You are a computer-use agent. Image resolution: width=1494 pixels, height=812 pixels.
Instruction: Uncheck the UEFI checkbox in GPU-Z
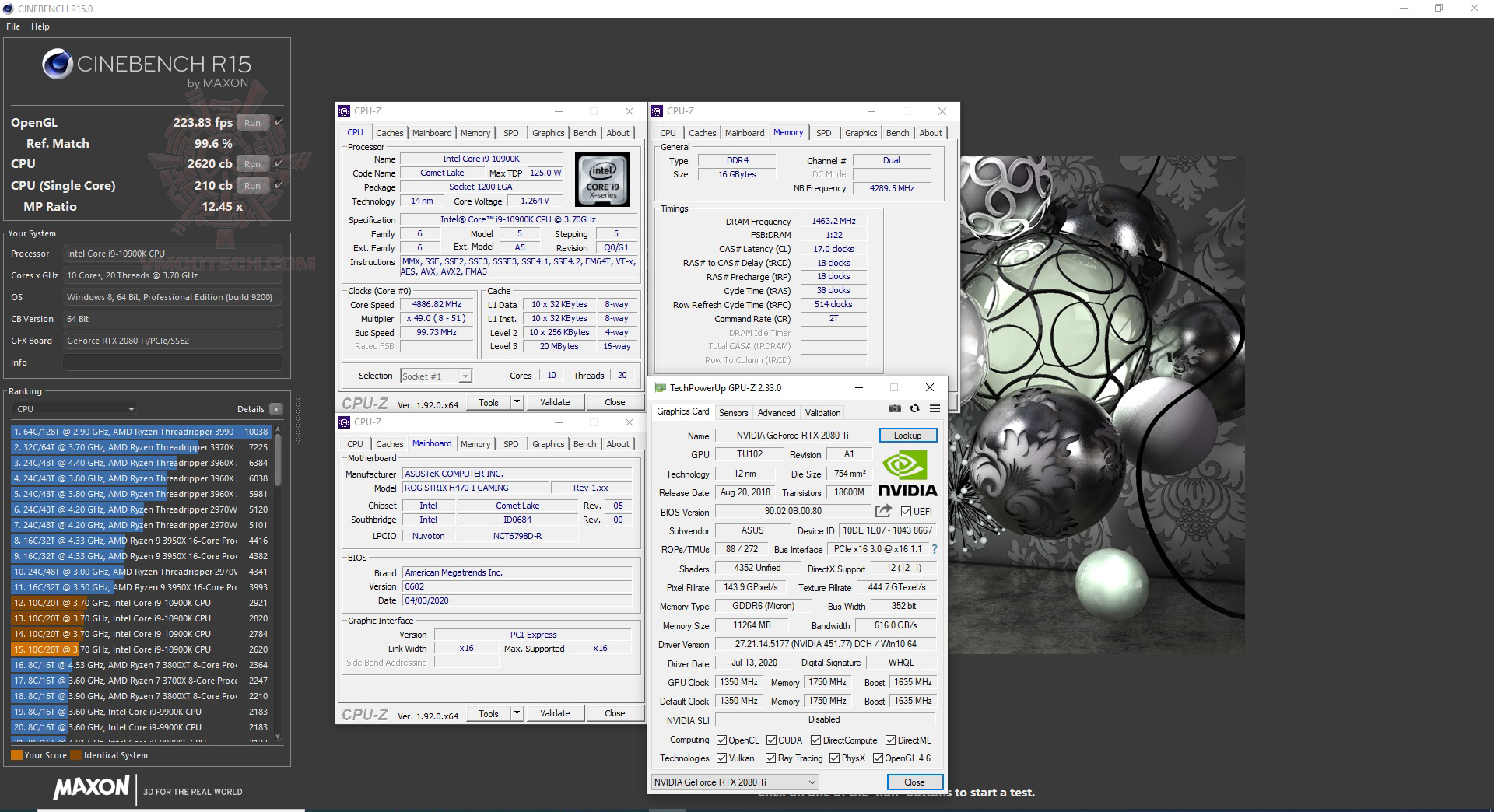click(x=906, y=511)
